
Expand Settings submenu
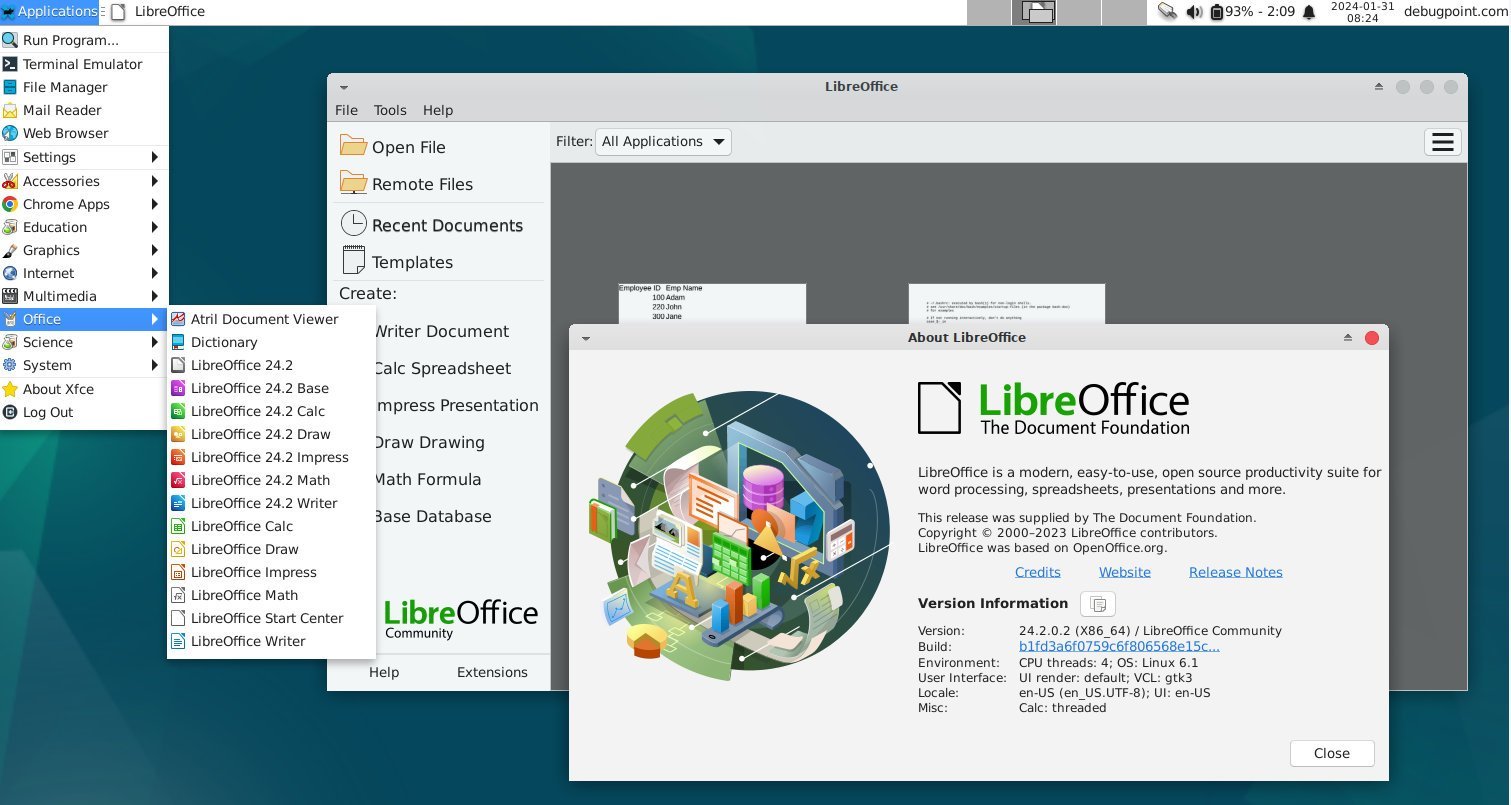[x=83, y=157]
